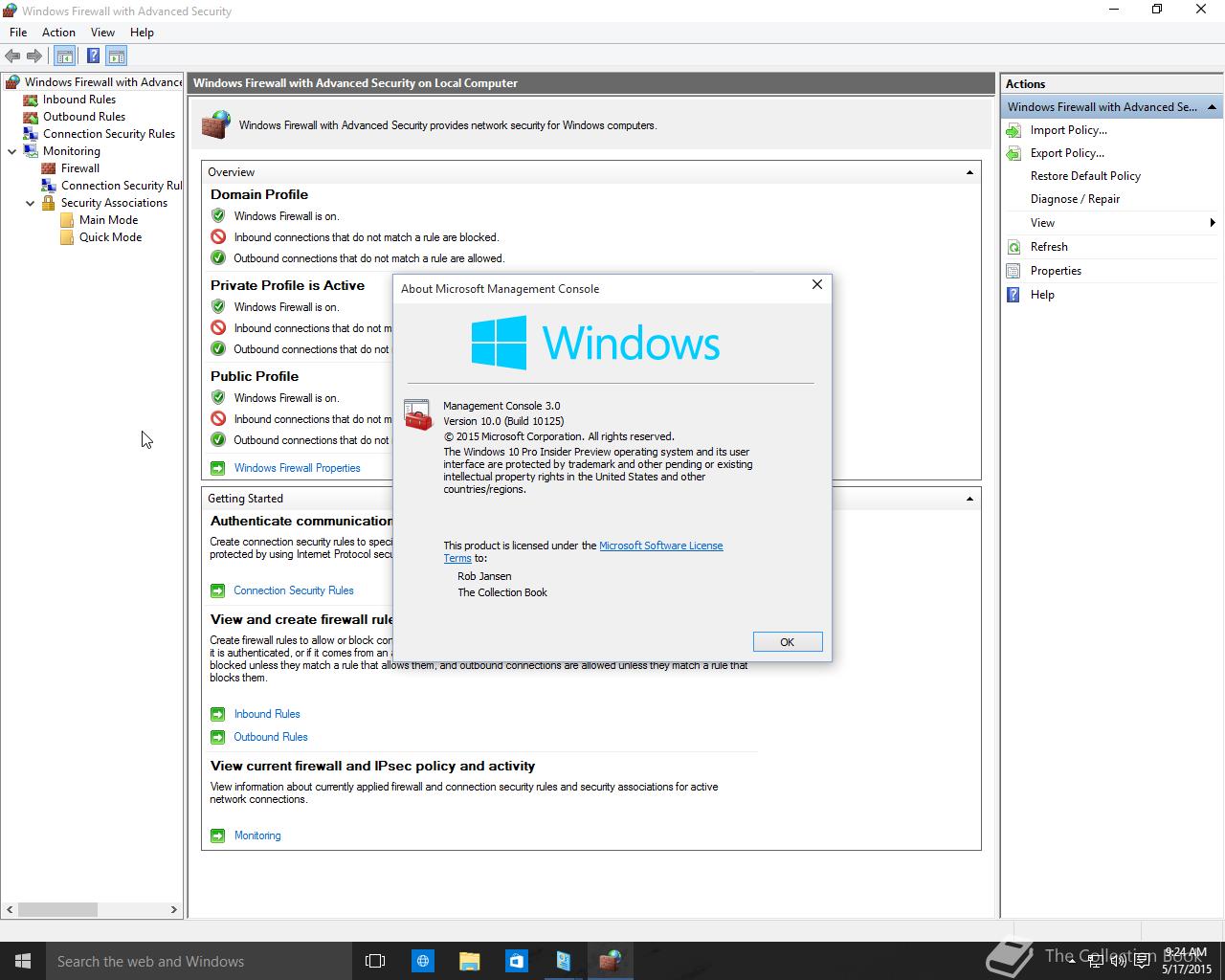Viewport: 1225px width, 980px height.
Task: Collapse the Overview section
Action: click(969, 172)
